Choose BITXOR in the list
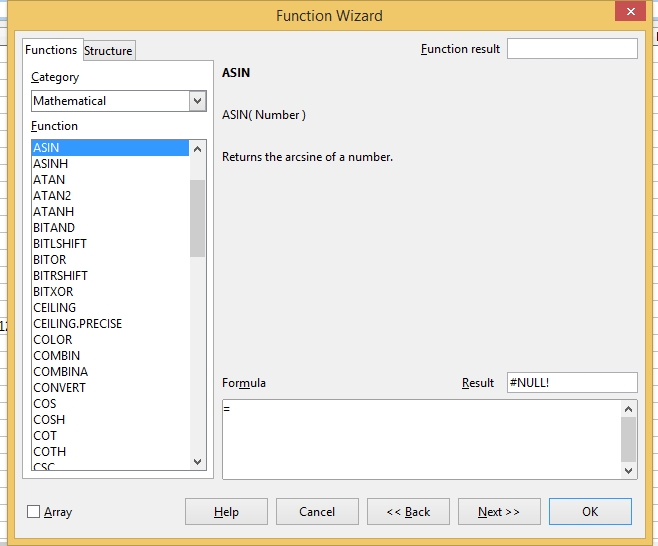 click(x=53, y=292)
